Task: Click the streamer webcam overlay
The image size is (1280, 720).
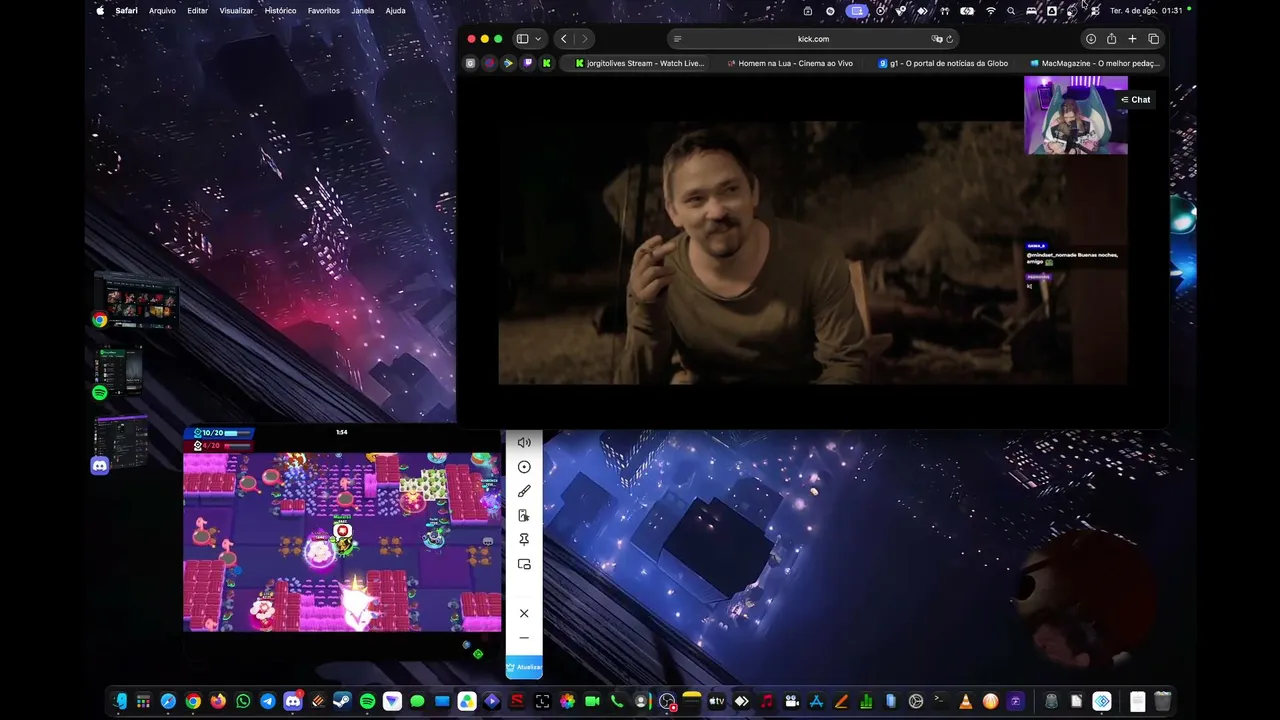Action: pyautogui.click(x=1076, y=115)
